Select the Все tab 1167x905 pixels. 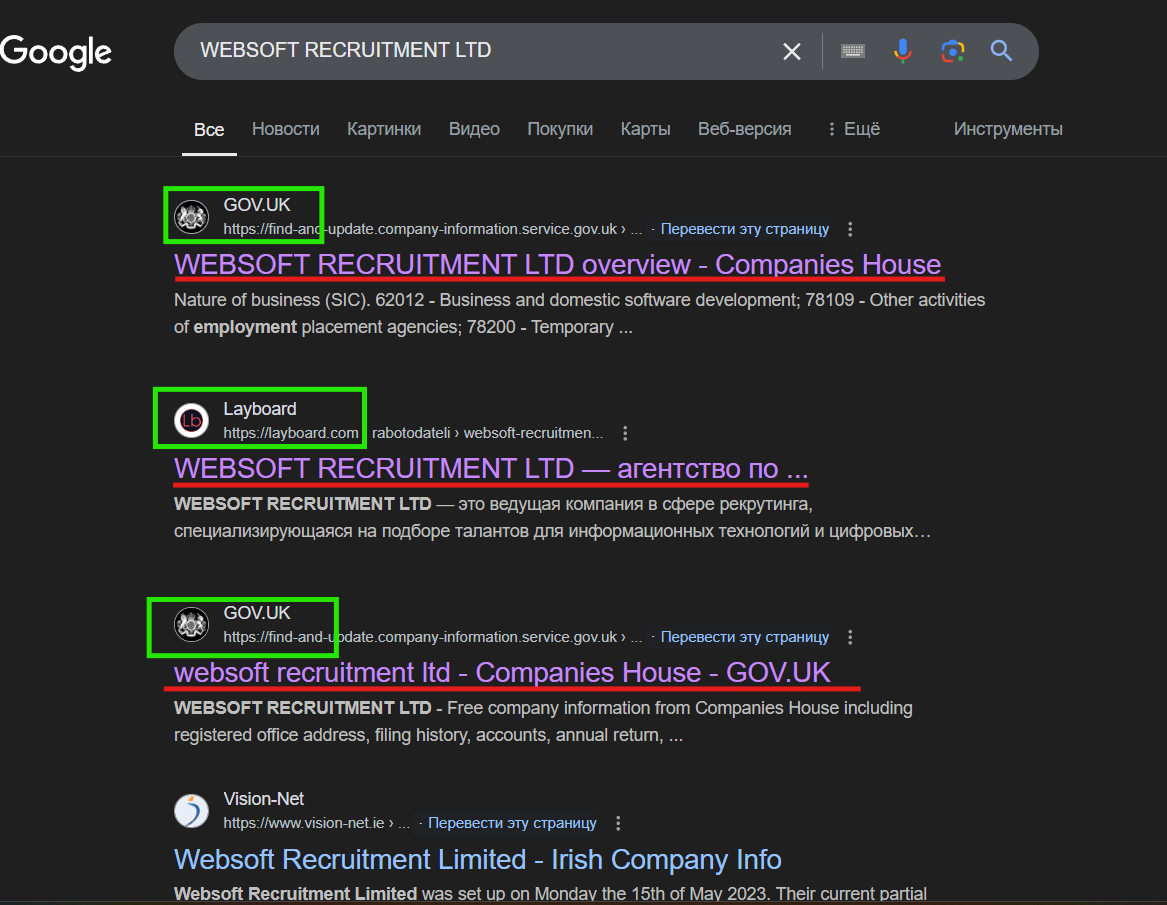209,129
